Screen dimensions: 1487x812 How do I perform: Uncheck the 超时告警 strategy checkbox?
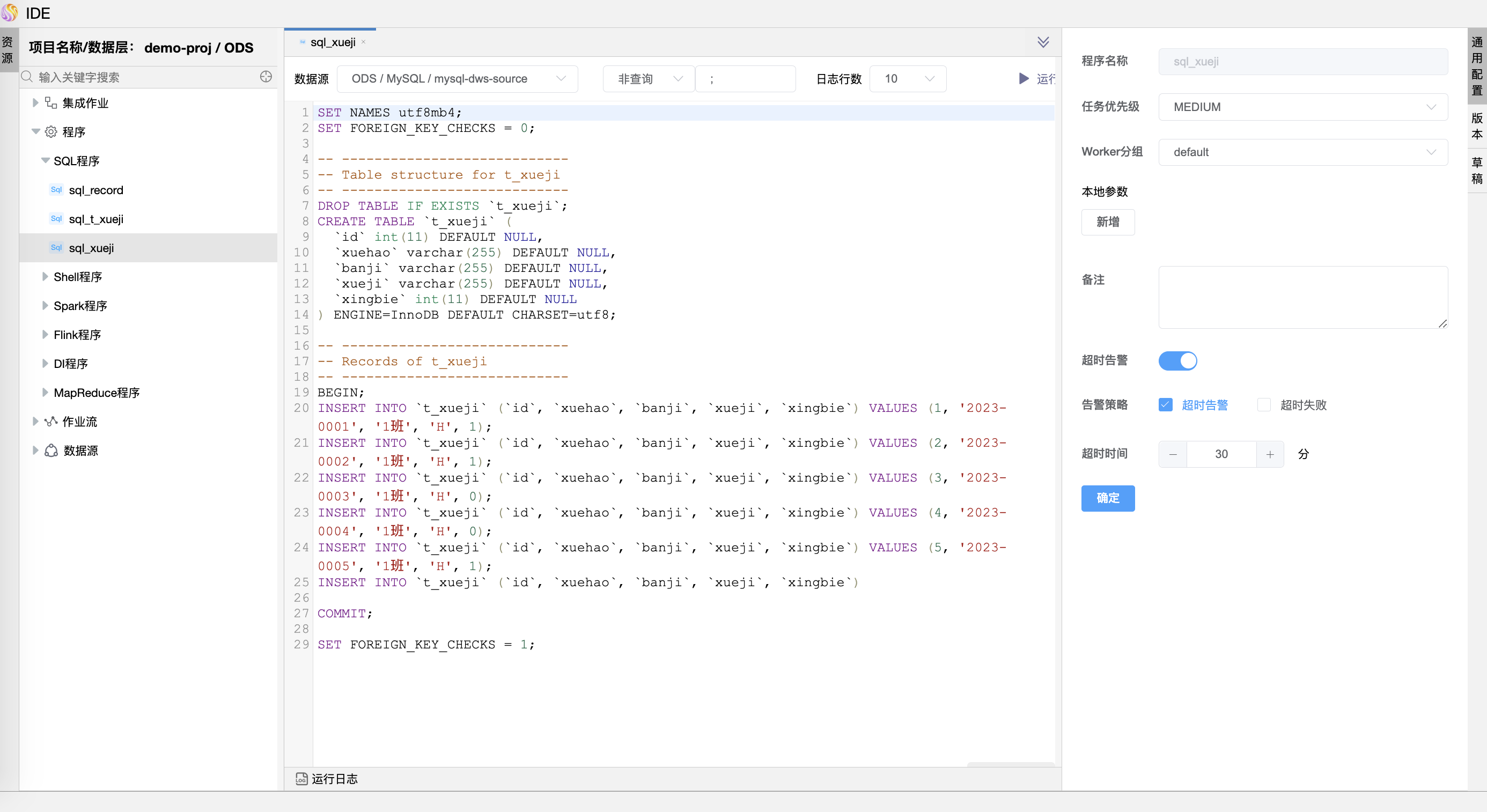point(1165,404)
